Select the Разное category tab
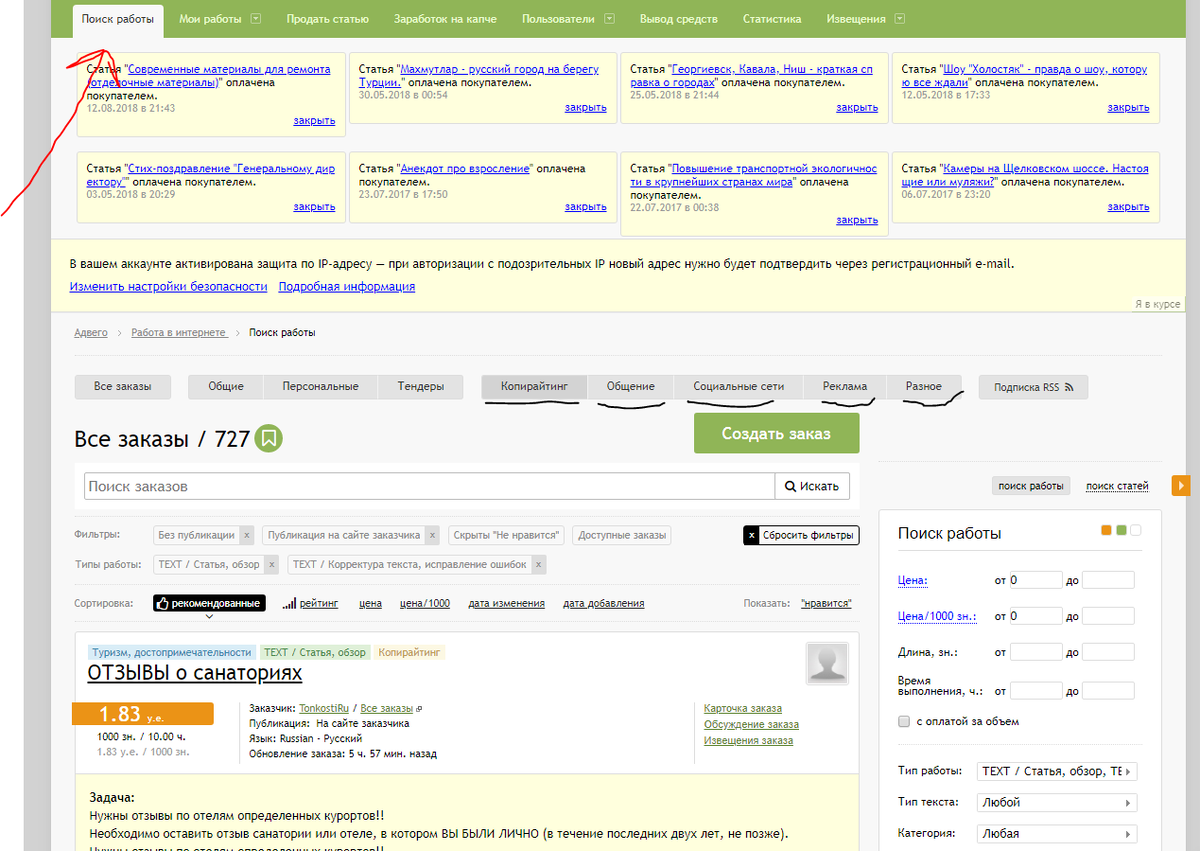Viewport: 1200px width, 851px height. (x=923, y=387)
